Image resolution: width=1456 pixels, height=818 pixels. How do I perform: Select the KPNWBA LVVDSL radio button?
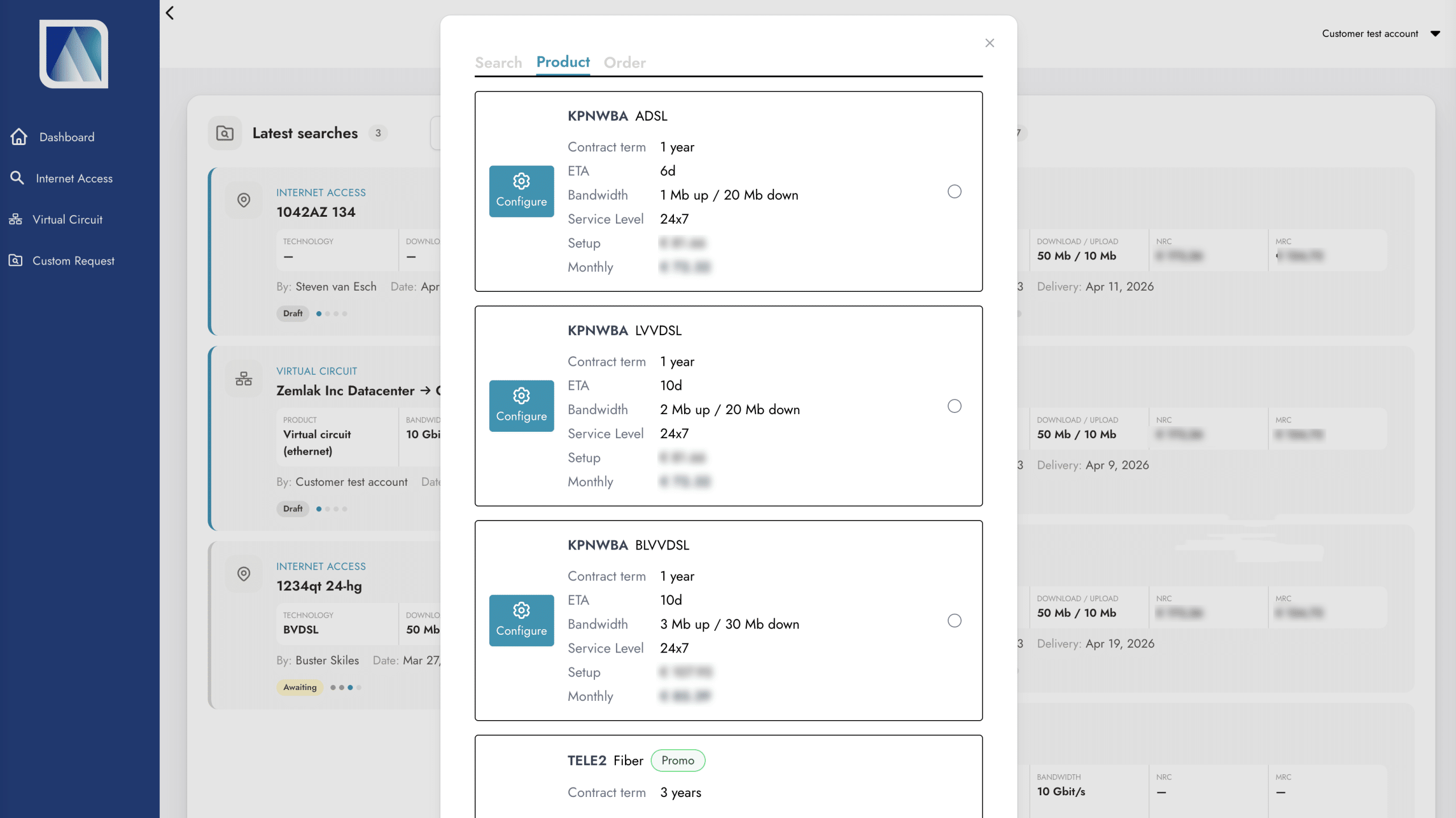coord(954,406)
